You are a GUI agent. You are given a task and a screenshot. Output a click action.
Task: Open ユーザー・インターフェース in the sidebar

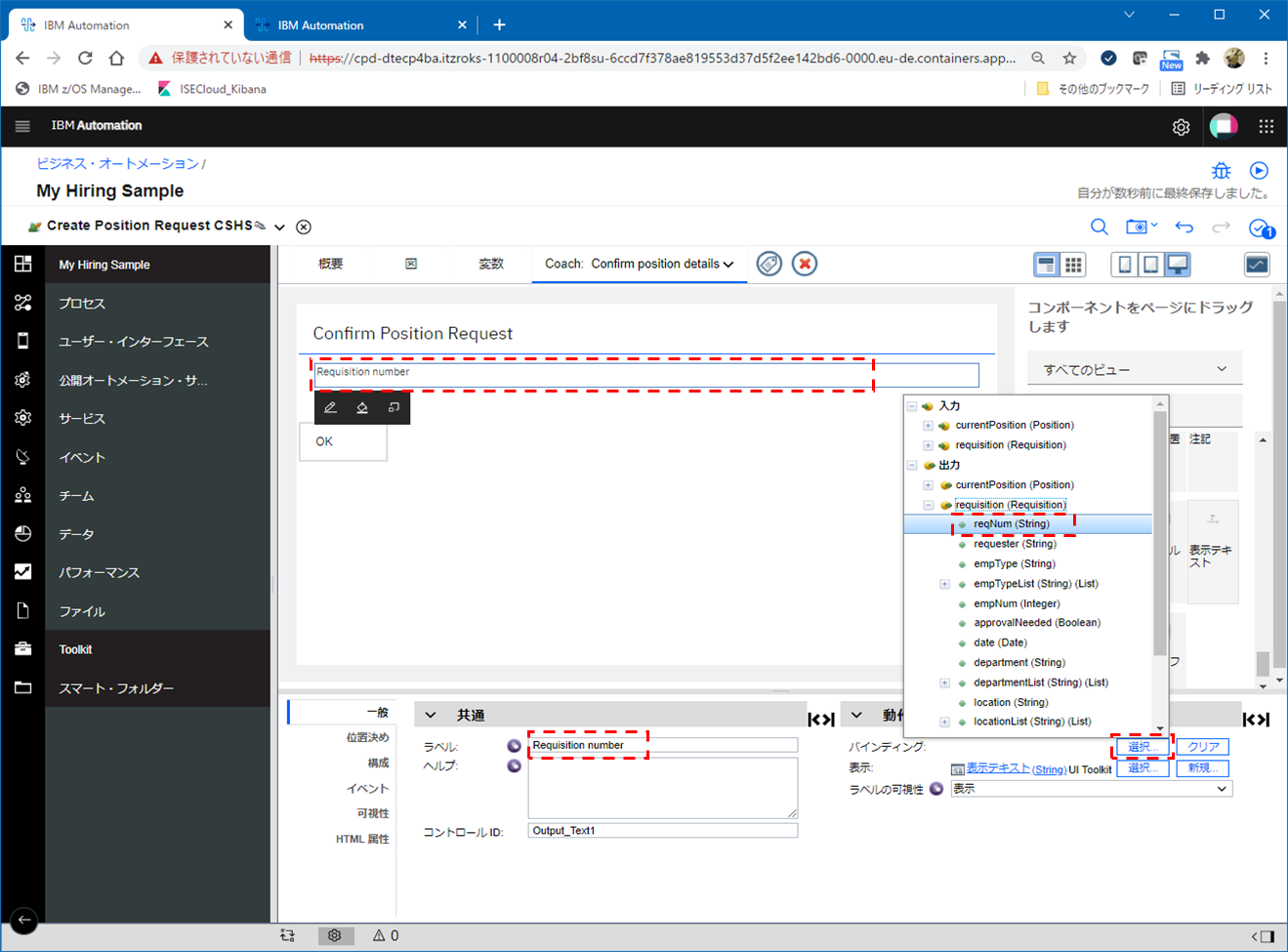coord(135,342)
